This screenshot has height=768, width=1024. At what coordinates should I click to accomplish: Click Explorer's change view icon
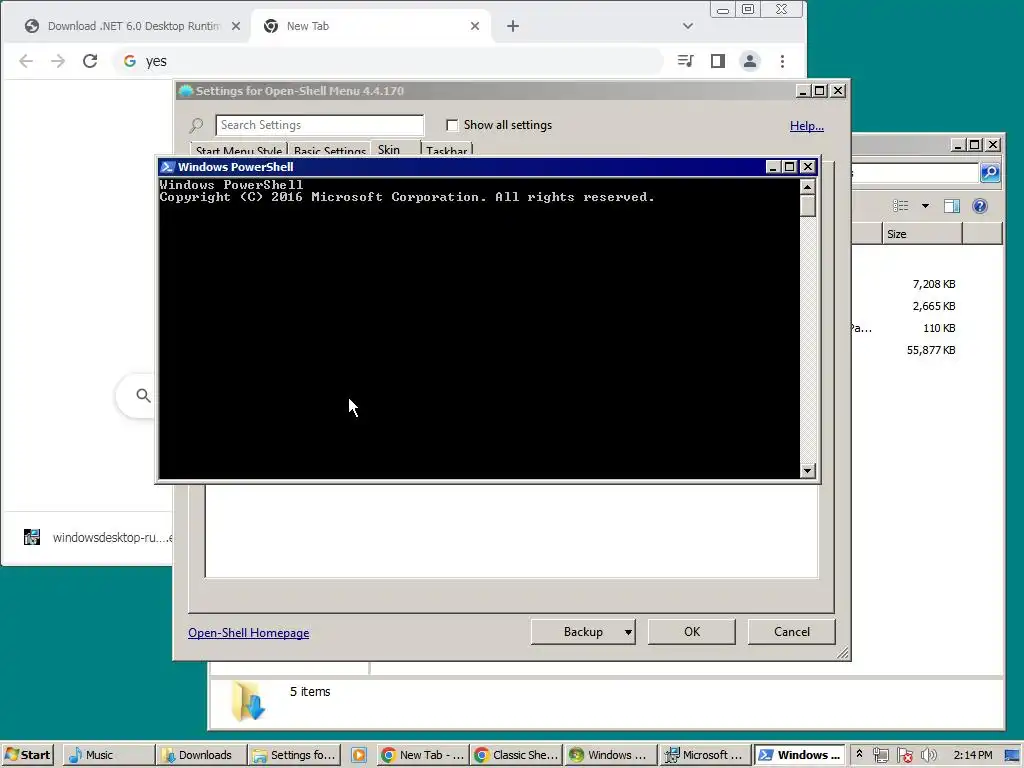pos(901,206)
